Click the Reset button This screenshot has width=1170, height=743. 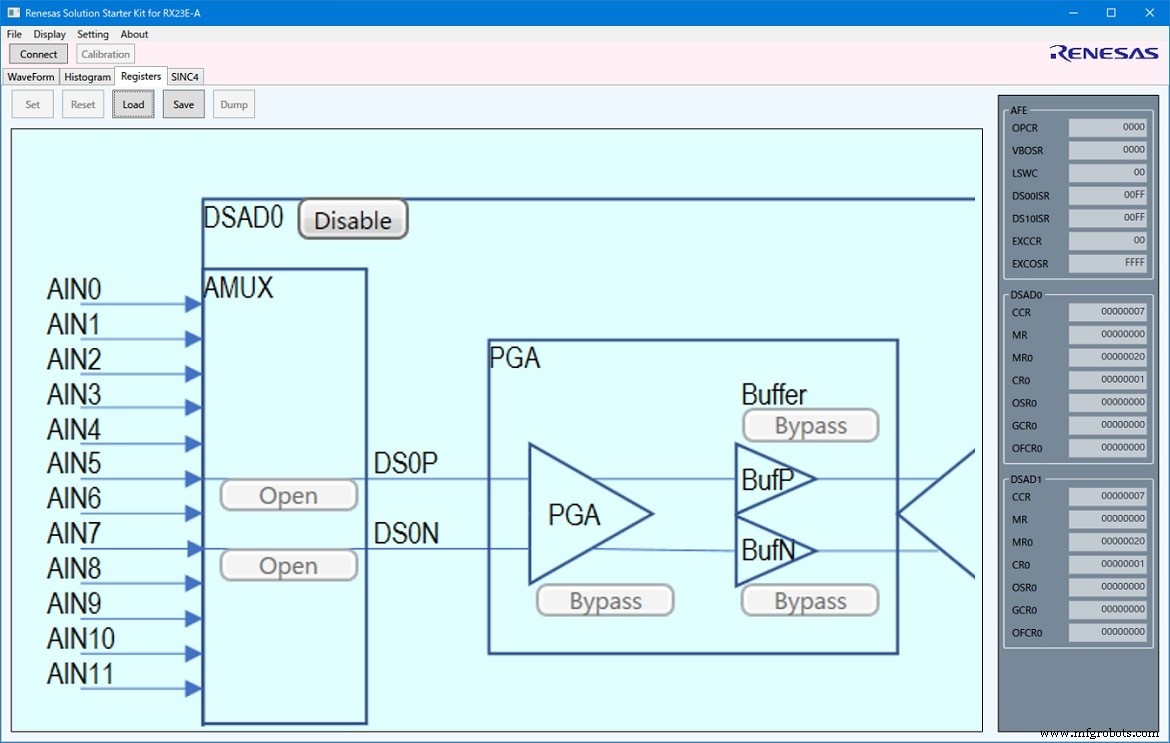pyautogui.click(x=82, y=103)
